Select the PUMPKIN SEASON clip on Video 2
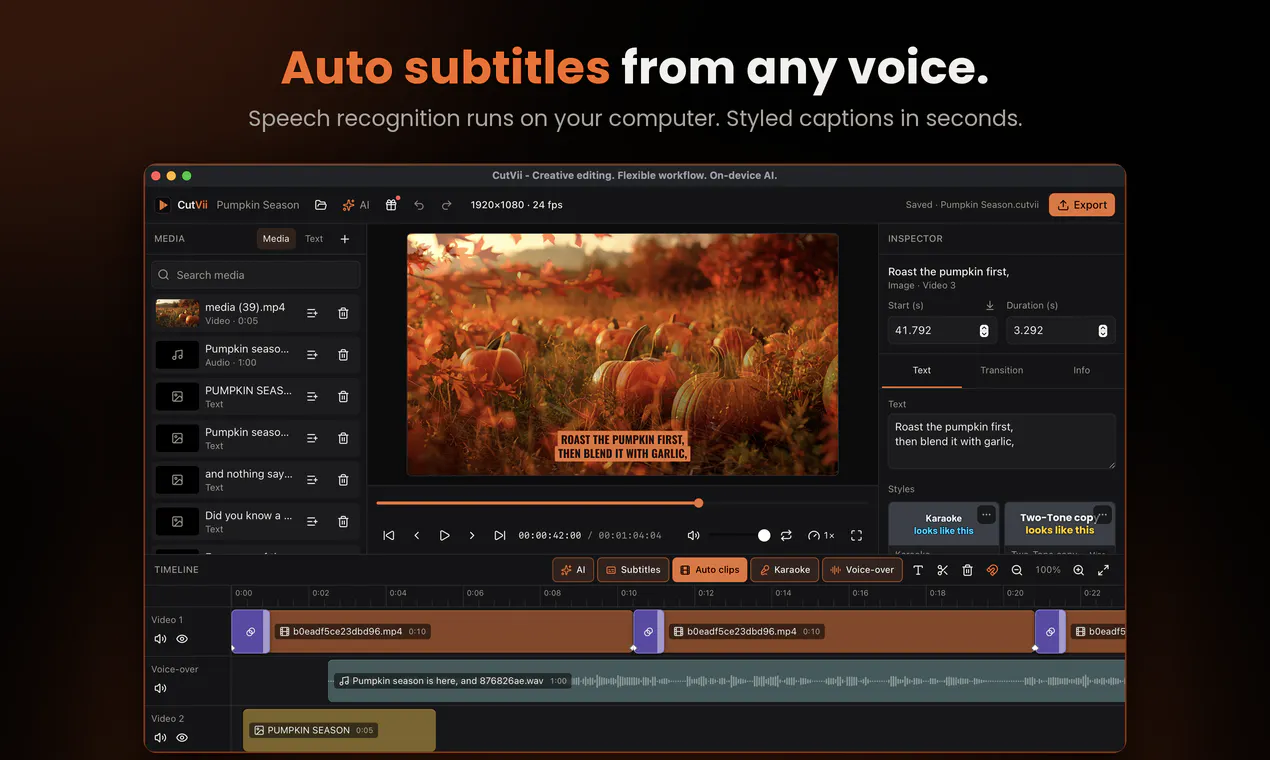 (339, 730)
